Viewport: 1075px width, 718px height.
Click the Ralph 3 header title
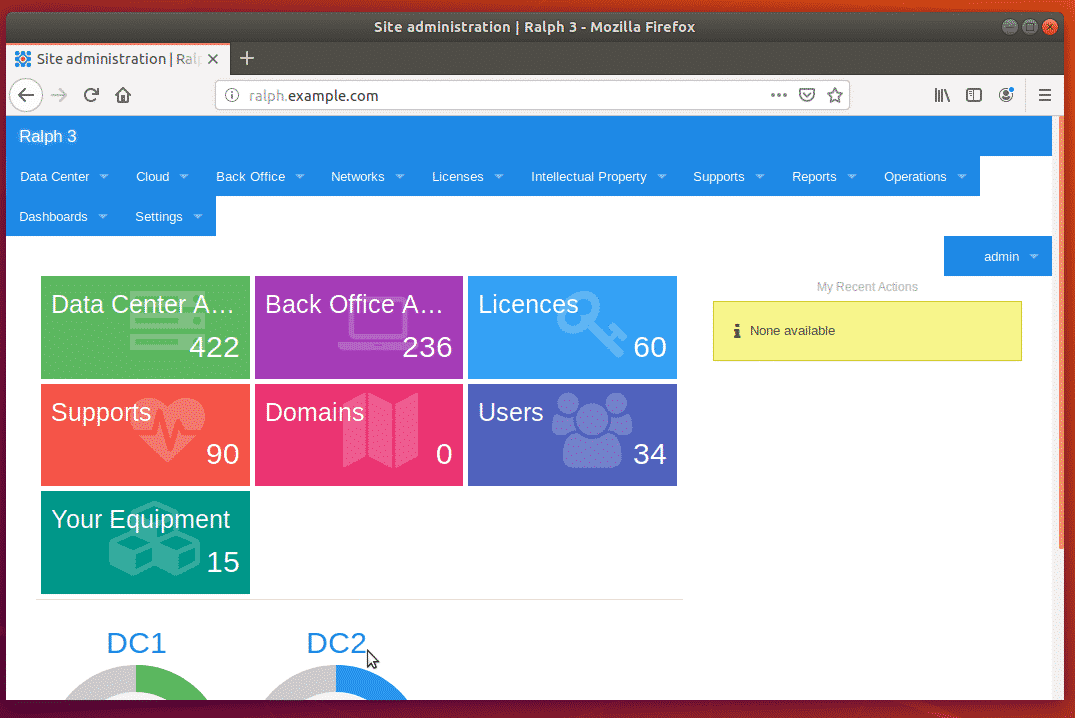[x=48, y=136]
